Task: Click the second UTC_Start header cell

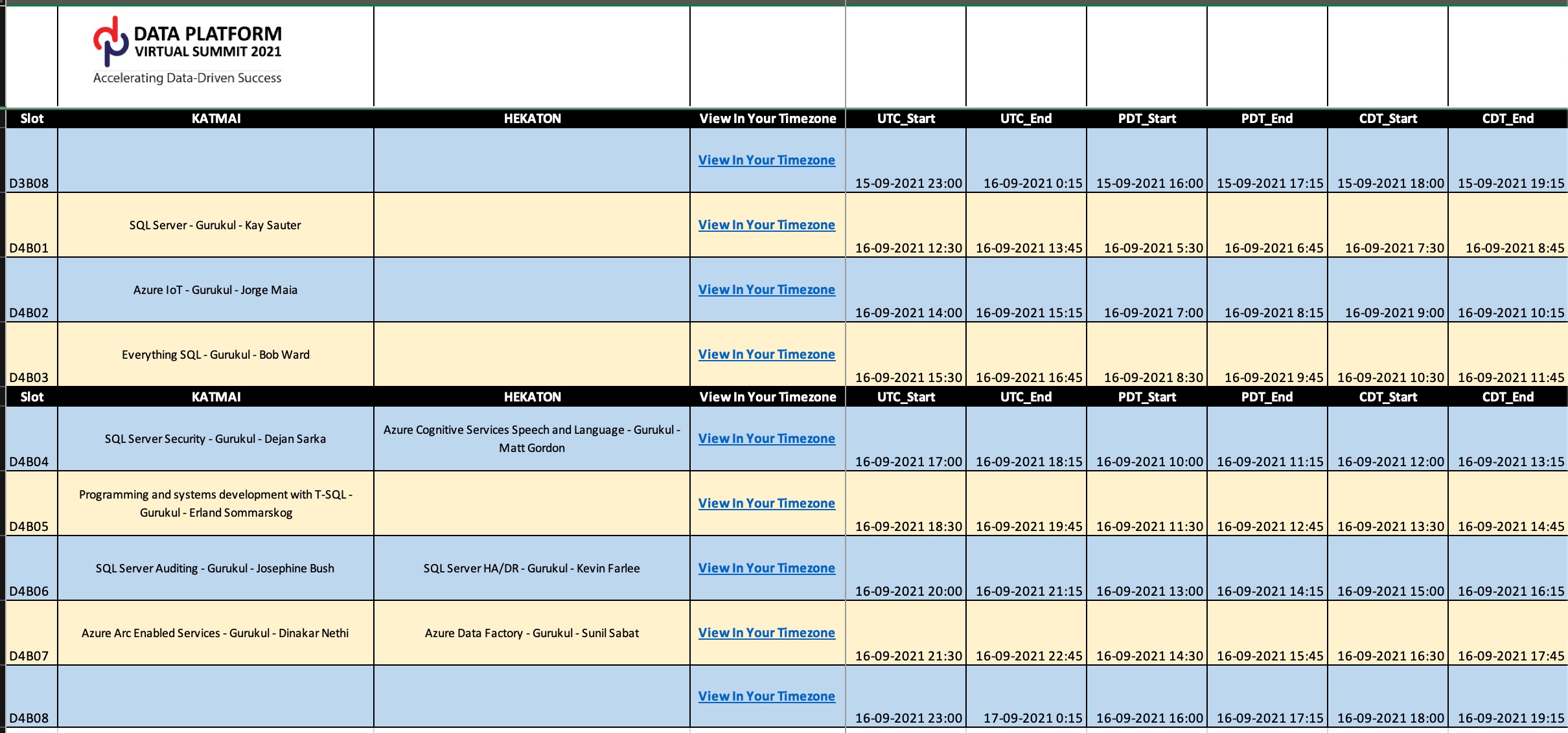Action: click(x=906, y=397)
